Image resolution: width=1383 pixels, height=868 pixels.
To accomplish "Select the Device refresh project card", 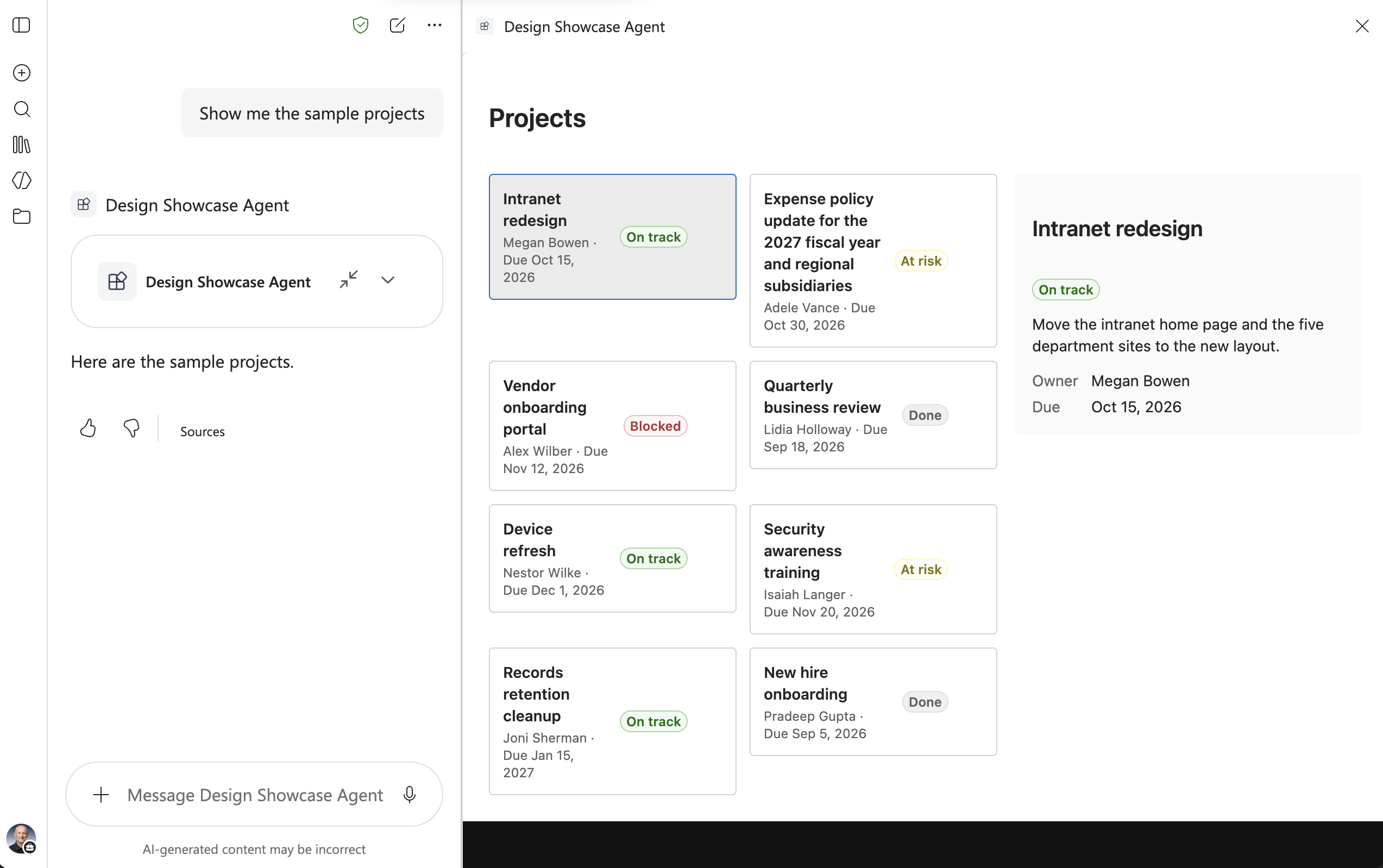I will 613,558.
